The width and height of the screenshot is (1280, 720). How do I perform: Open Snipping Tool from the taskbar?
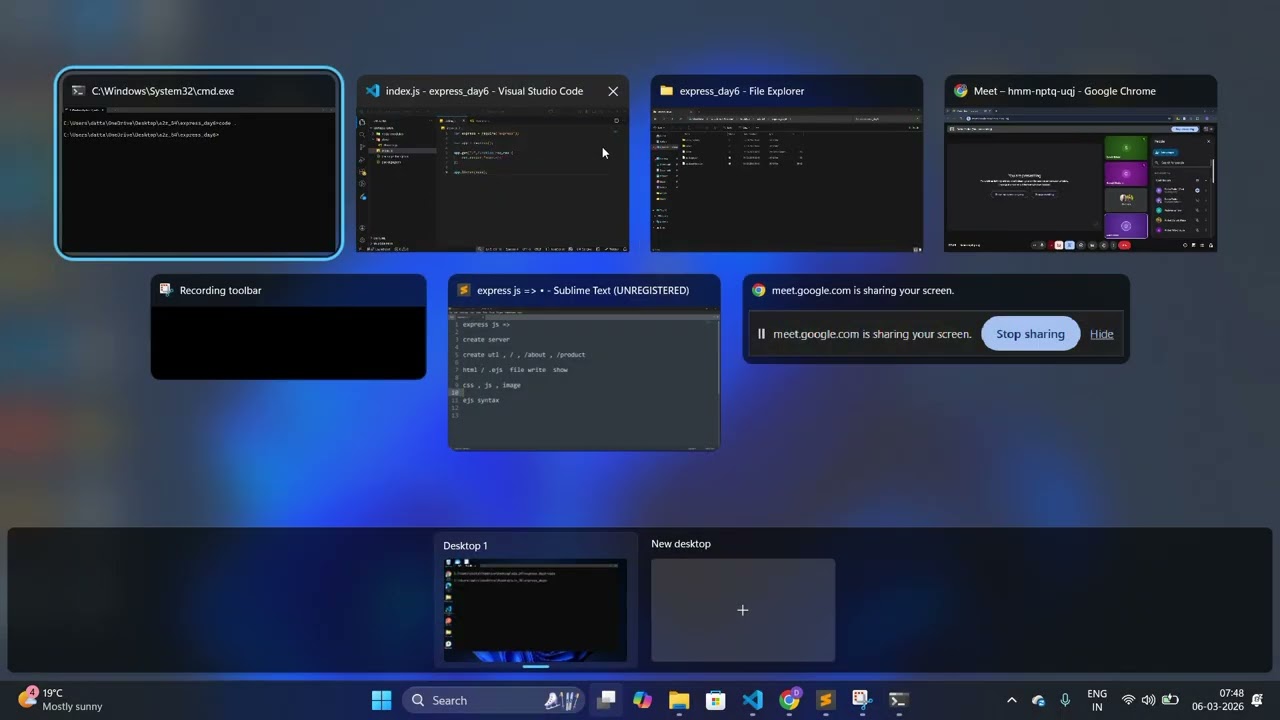click(x=862, y=700)
